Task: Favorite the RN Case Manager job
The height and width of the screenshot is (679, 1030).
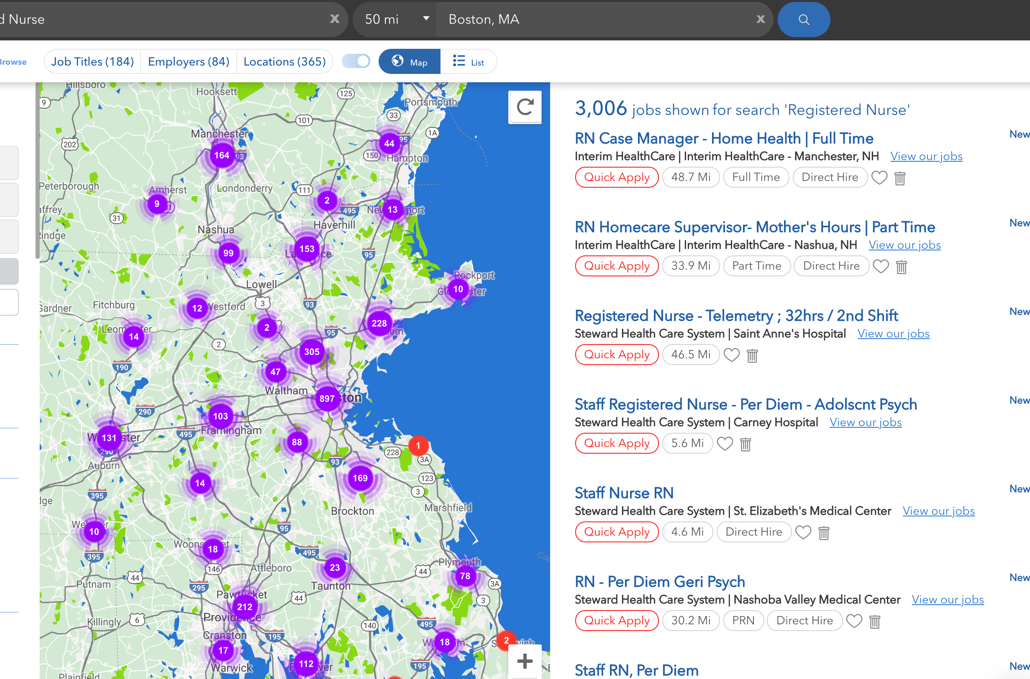Action: click(x=879, y=178)
